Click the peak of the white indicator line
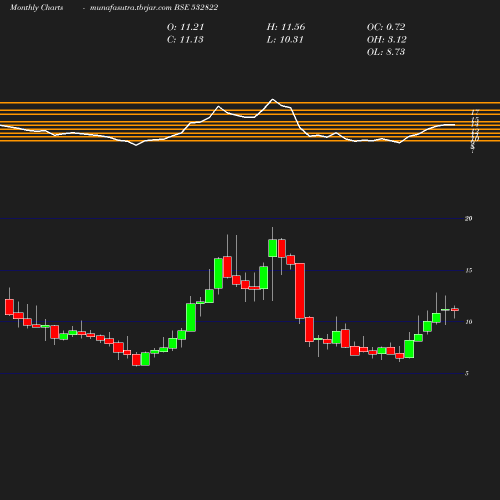 (x=273, y=99)
